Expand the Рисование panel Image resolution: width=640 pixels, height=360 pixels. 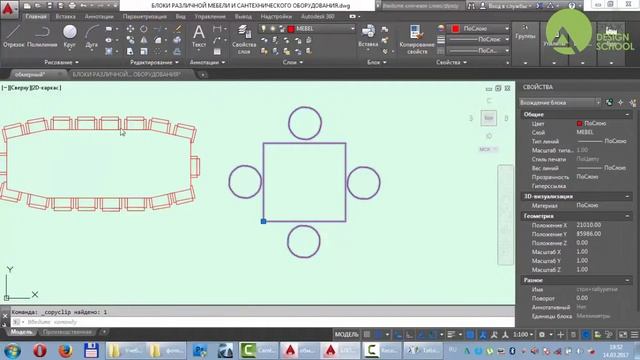coord(61,62)
